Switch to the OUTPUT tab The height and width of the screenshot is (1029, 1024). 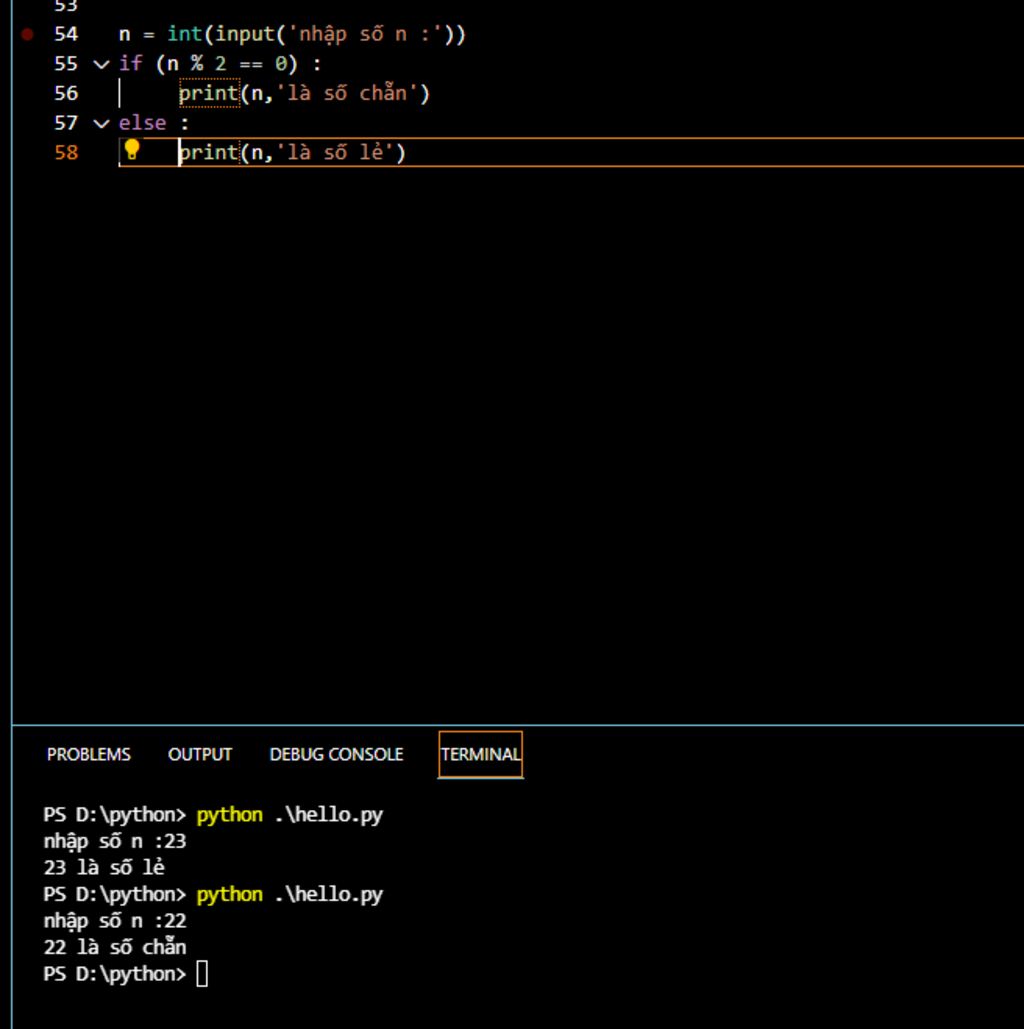point(200,755)
